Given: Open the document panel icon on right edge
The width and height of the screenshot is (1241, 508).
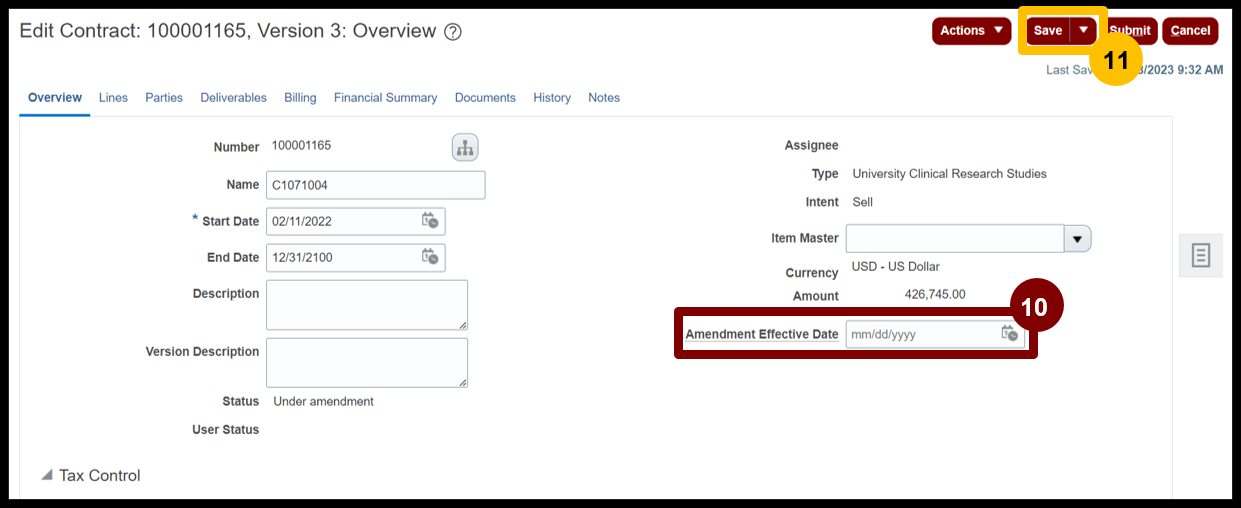Looking at the screenshot, I should (1201, 255).
